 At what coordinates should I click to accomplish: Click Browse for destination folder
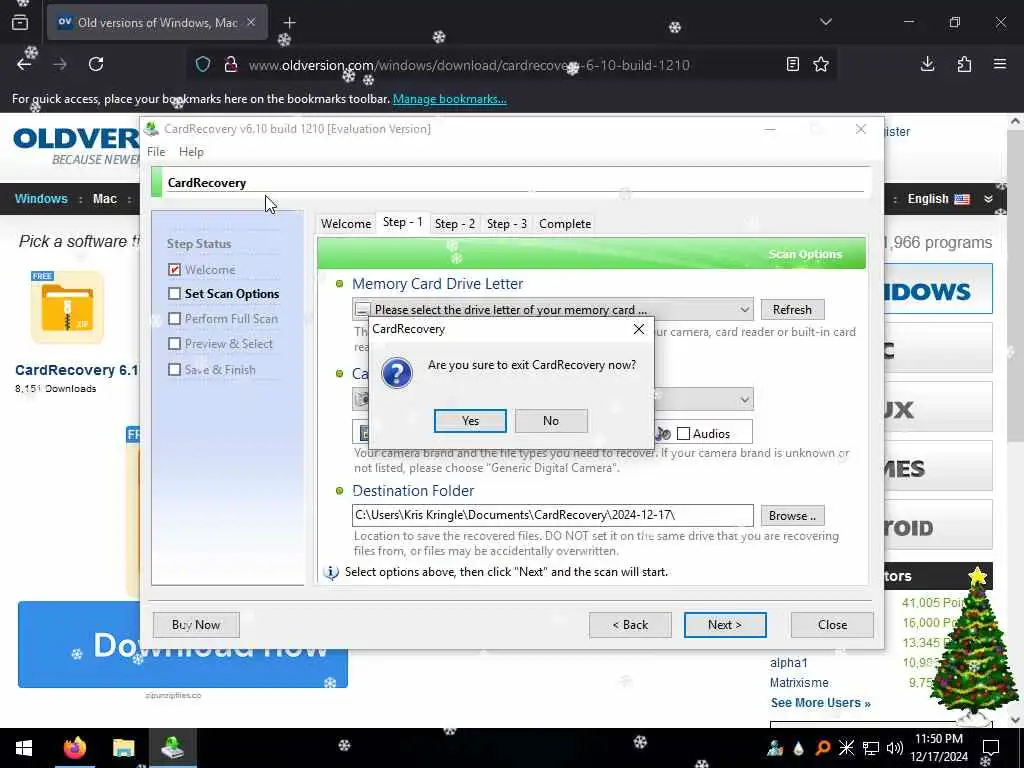792,515
